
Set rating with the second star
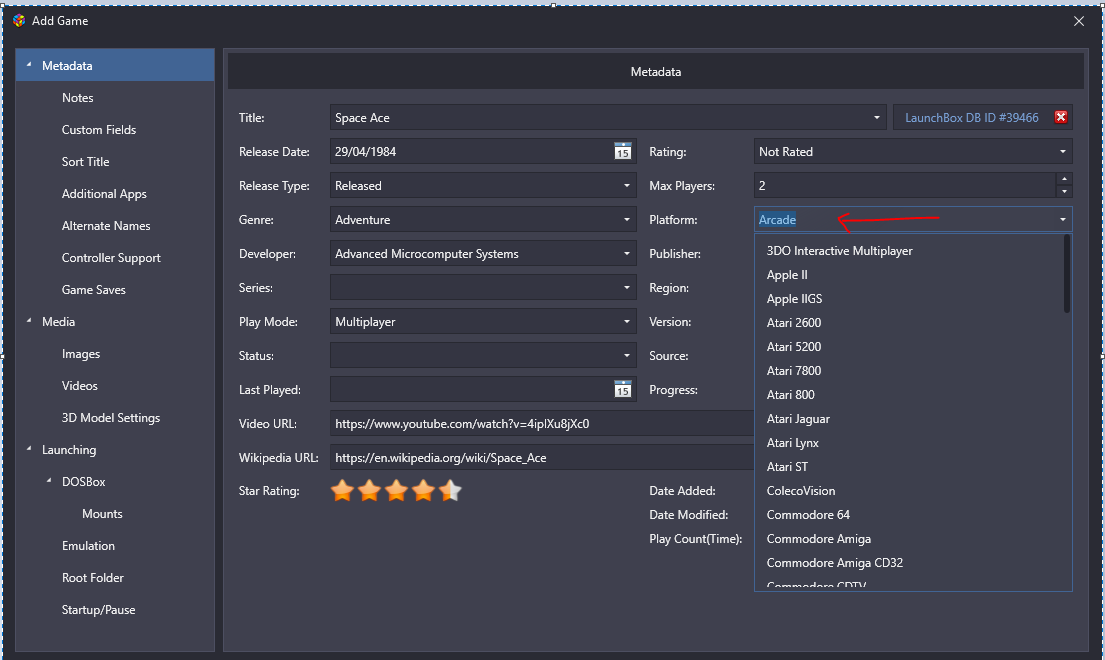tap(369, 490)
